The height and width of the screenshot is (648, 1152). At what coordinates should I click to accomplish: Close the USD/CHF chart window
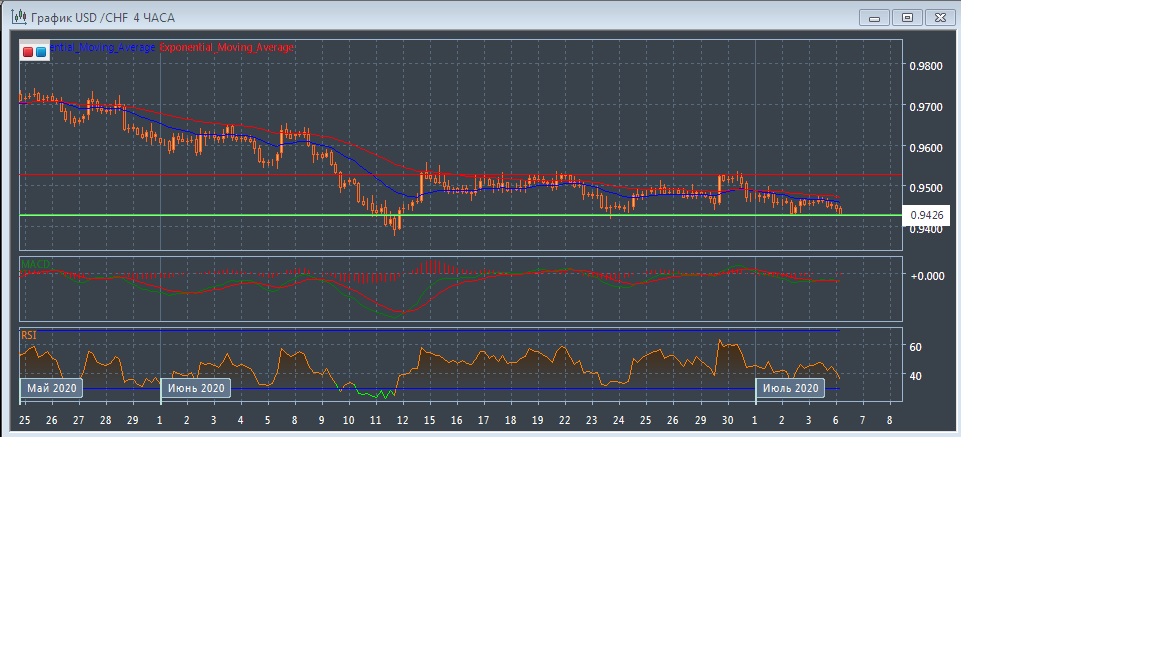(940, 18)
